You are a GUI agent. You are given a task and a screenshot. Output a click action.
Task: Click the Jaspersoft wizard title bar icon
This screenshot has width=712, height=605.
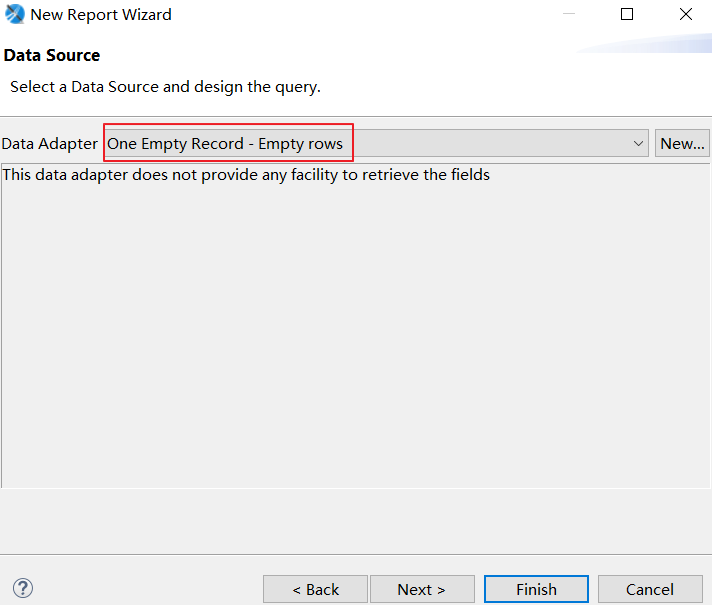tap(15, 14)
